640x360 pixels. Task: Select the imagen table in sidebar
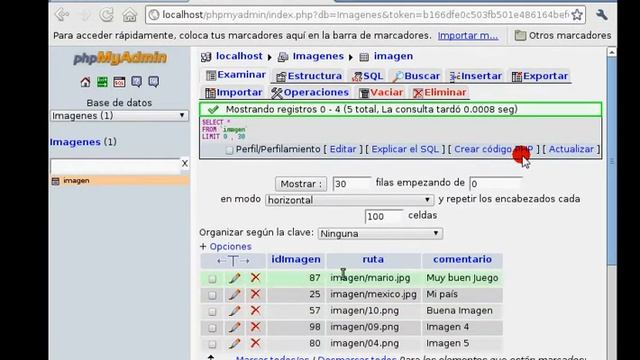[76, 180]
